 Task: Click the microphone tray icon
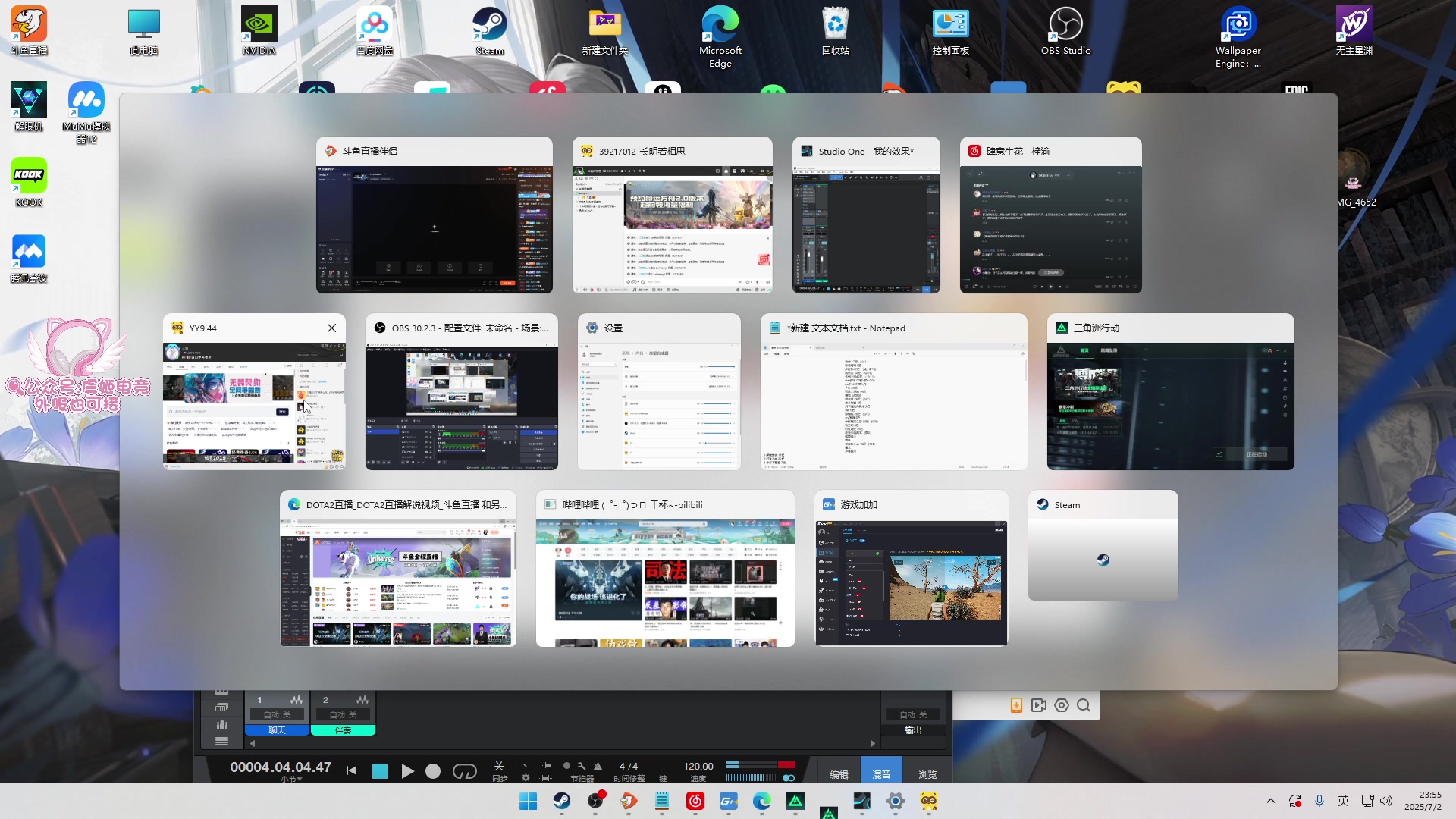coord(1319,801)
